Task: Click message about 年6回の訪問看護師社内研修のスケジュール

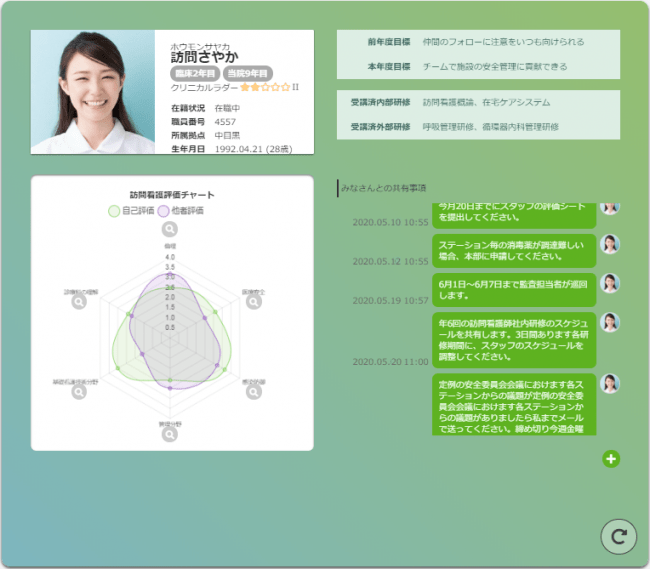Action: [514, 340]
